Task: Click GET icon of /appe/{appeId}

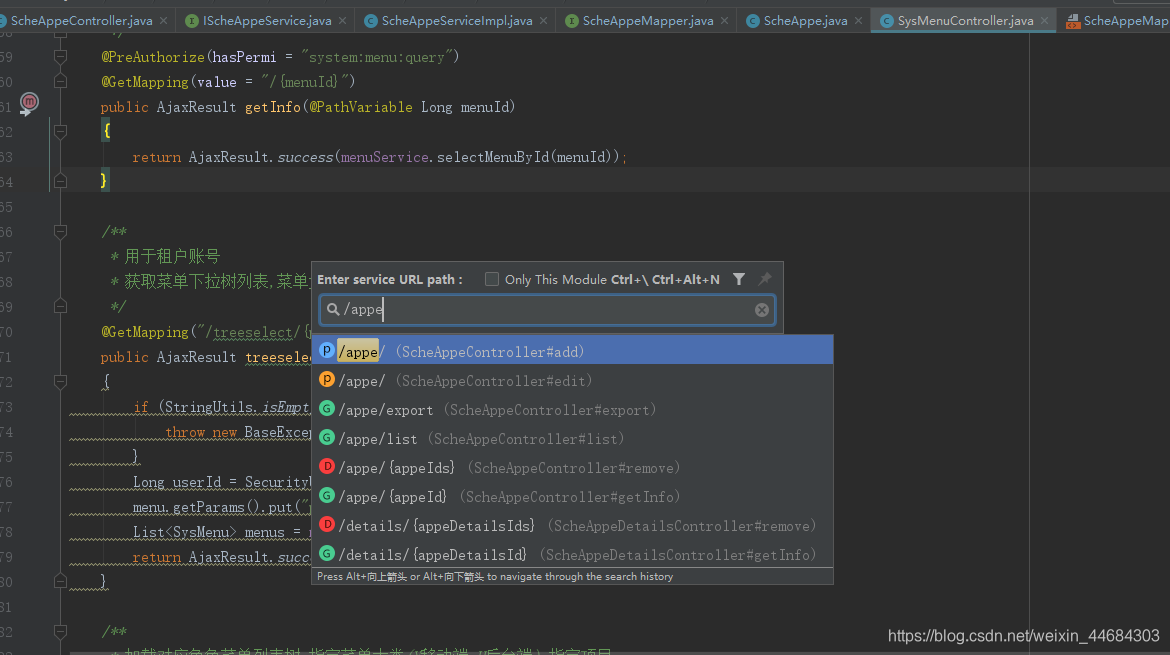Action: click(x=327, y=495)
